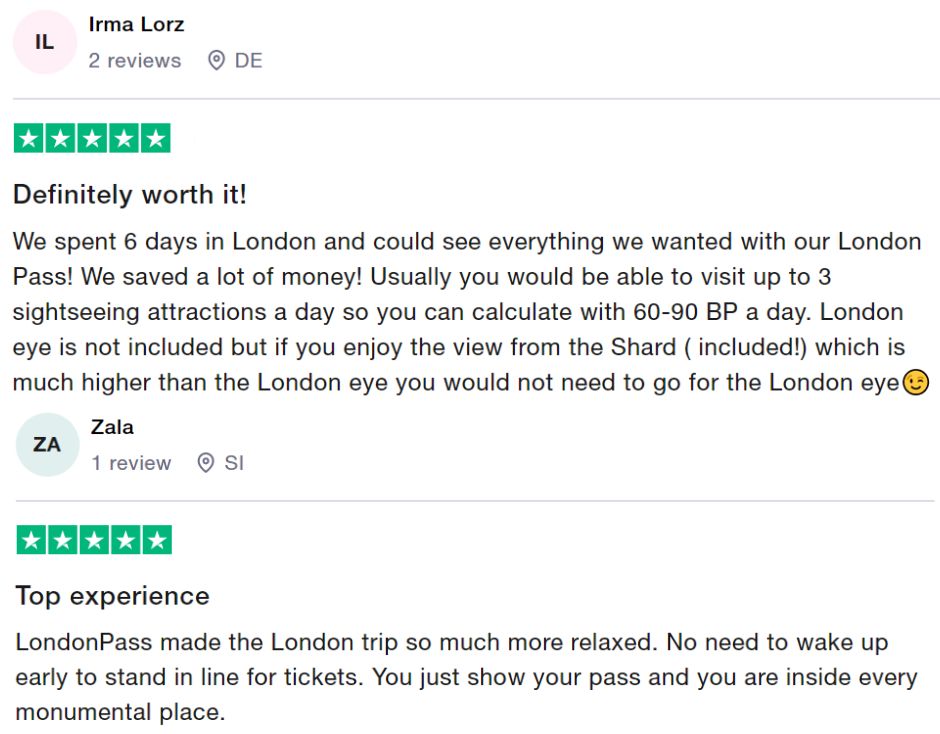Click the "2 reviews" count under Irma Lorz
Screen dimensions: 940x734
135,61
